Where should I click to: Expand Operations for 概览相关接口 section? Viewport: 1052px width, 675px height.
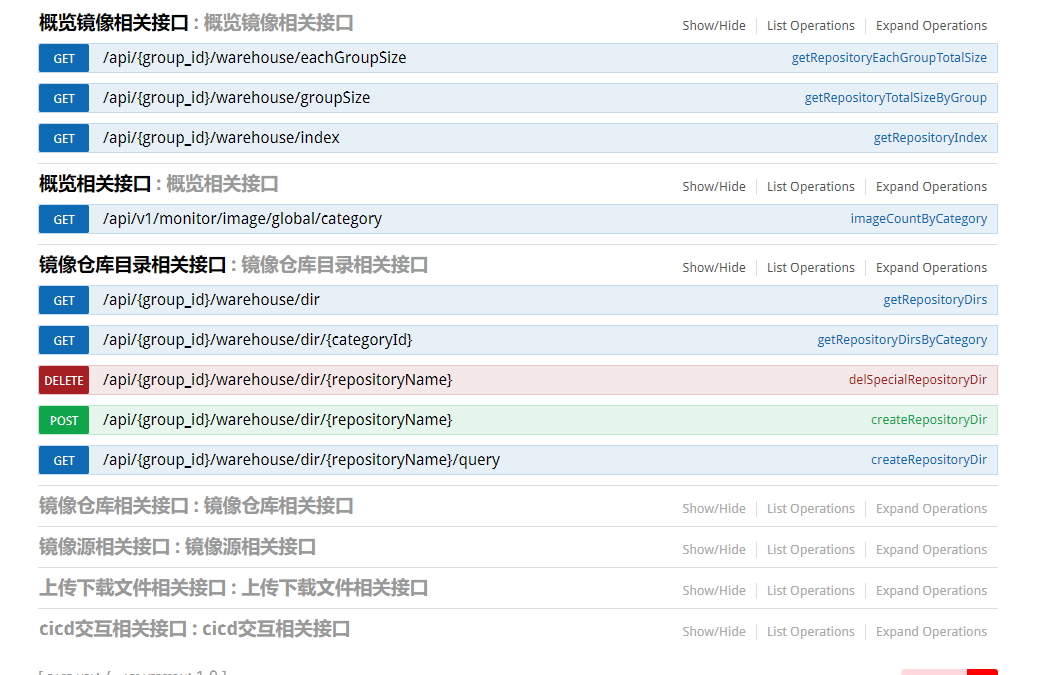point(931,186)
